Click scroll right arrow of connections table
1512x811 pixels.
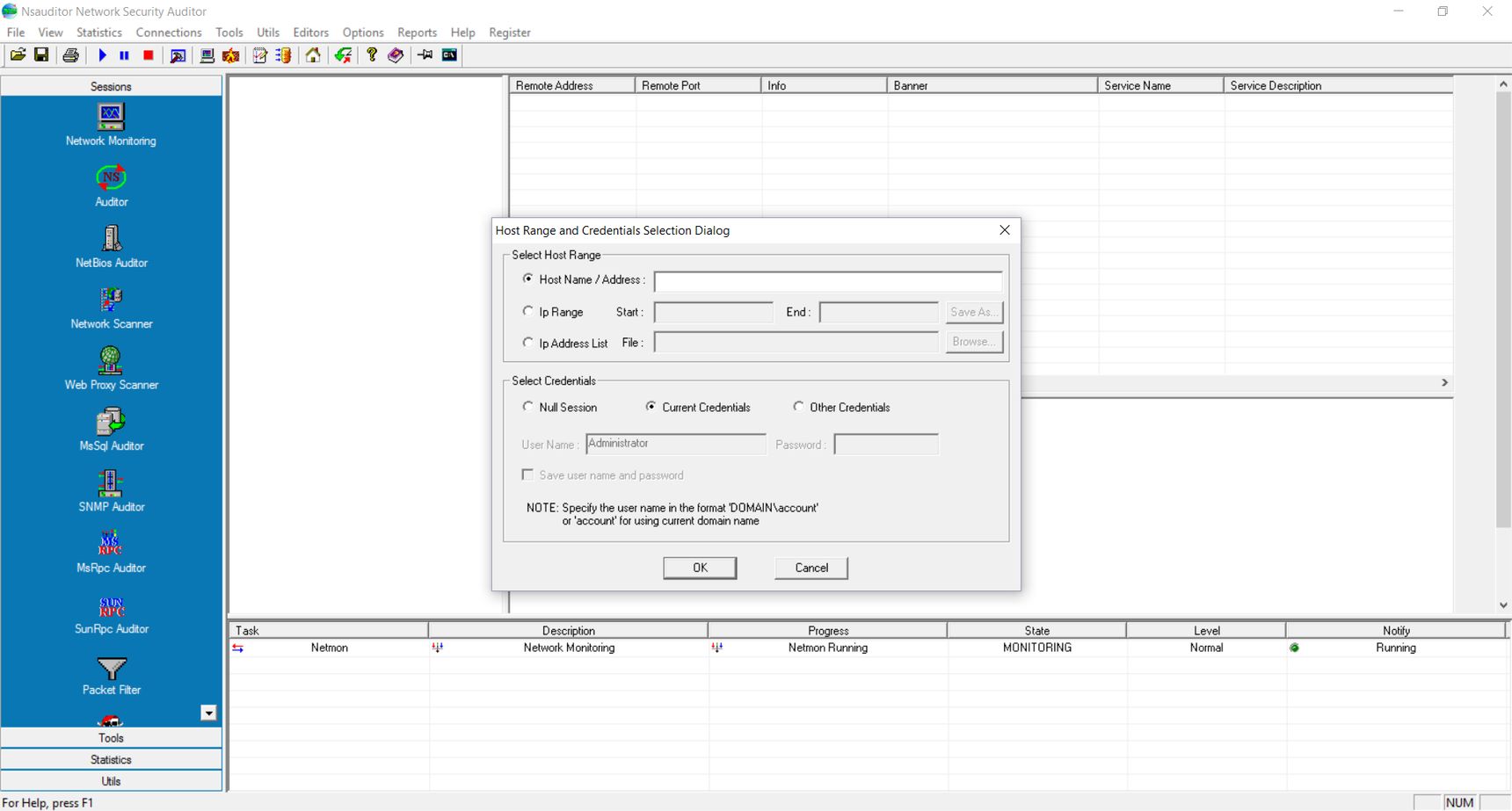pos(1444,382)
